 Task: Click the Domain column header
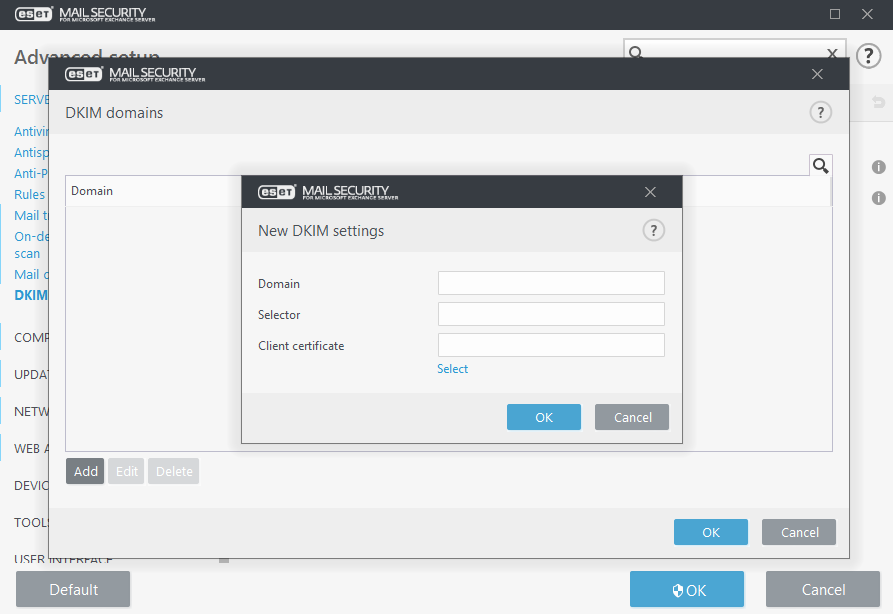[x=91, y=190]
